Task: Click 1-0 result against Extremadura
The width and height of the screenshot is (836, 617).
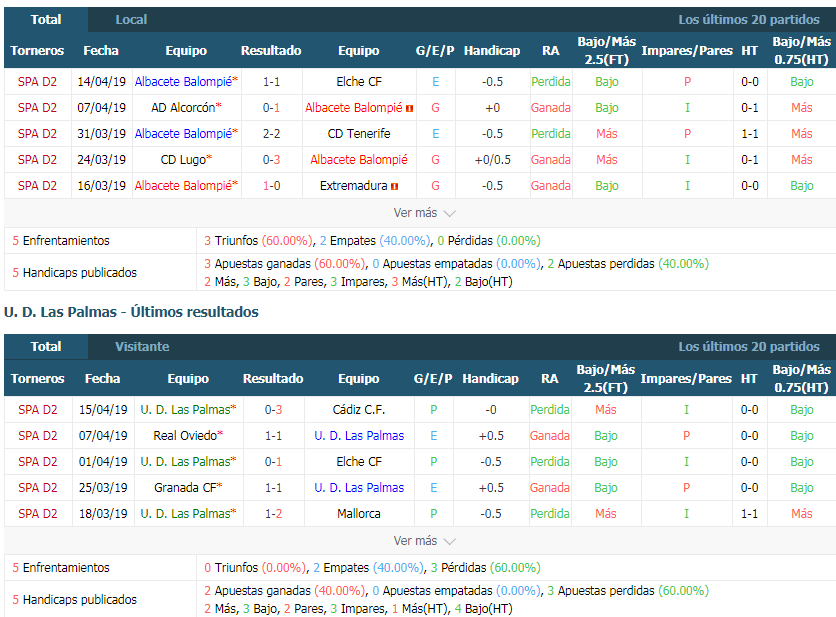Action: pyautogui.click(x=271, y=186)
